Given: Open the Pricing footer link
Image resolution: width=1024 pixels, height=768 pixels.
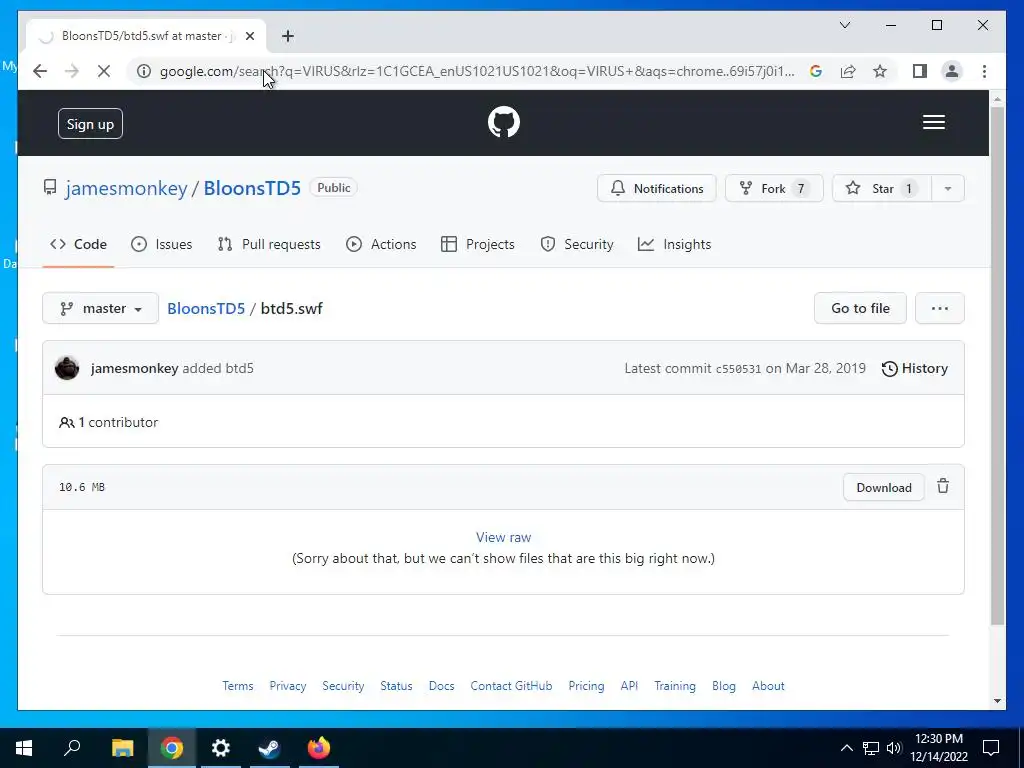Looking at the screenshot, I should pyautogui.click(x=586, y=686).
